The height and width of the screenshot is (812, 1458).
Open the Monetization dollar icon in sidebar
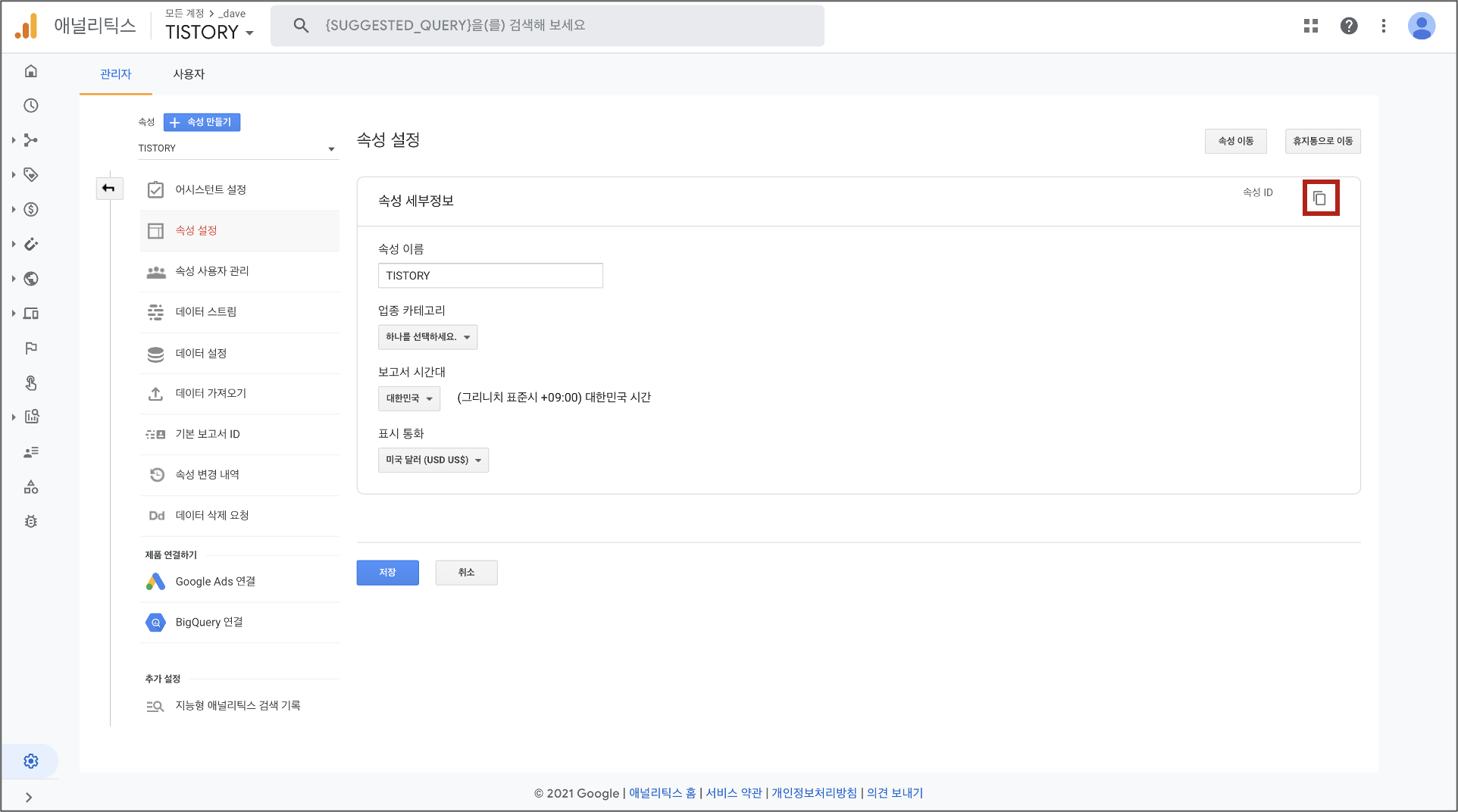point(31,210)
